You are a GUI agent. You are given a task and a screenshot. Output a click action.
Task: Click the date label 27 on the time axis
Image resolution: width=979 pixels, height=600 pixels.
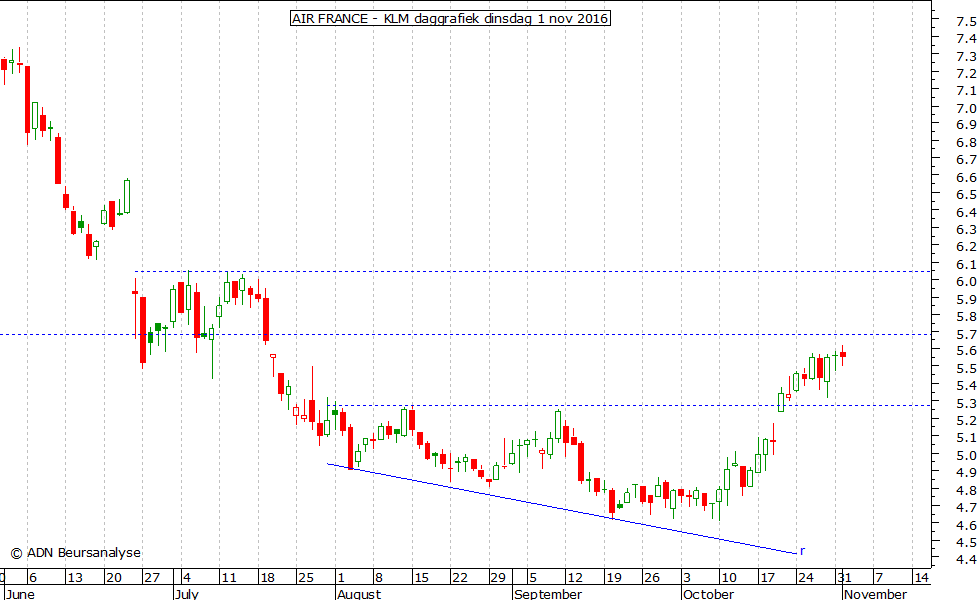tap(152, 578)
